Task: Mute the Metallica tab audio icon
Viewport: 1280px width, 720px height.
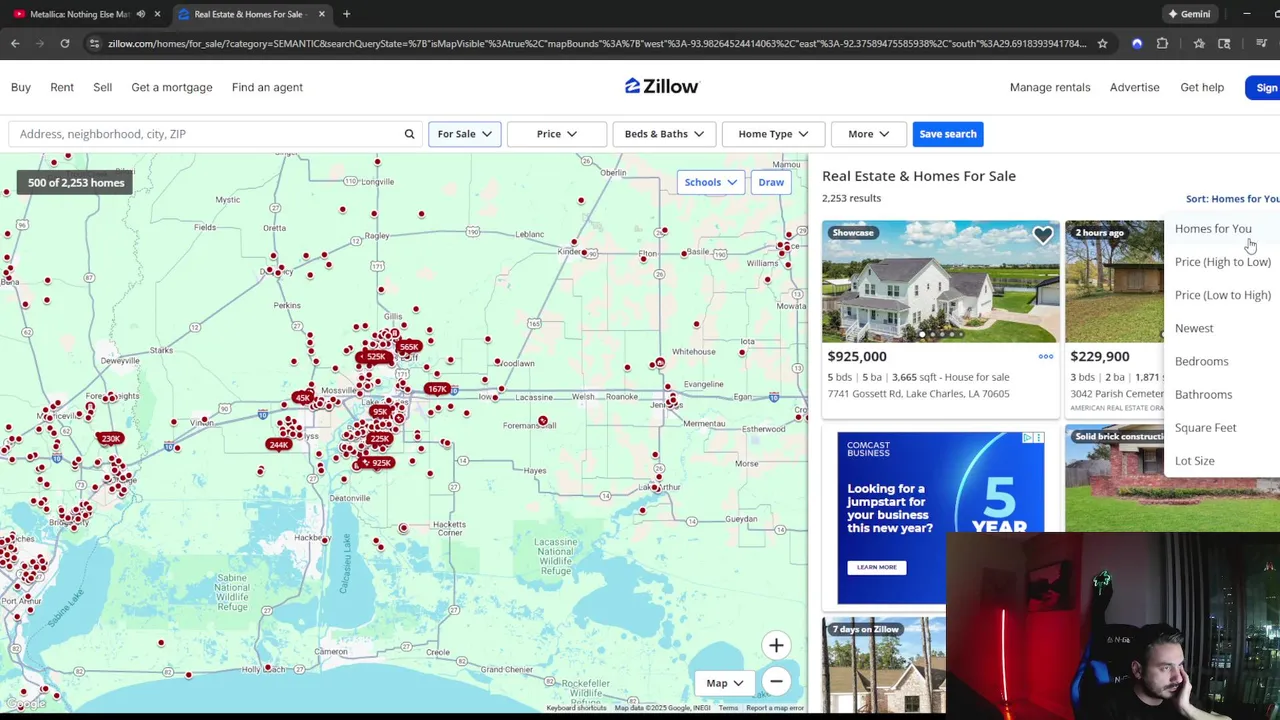Action: [141, 14]
